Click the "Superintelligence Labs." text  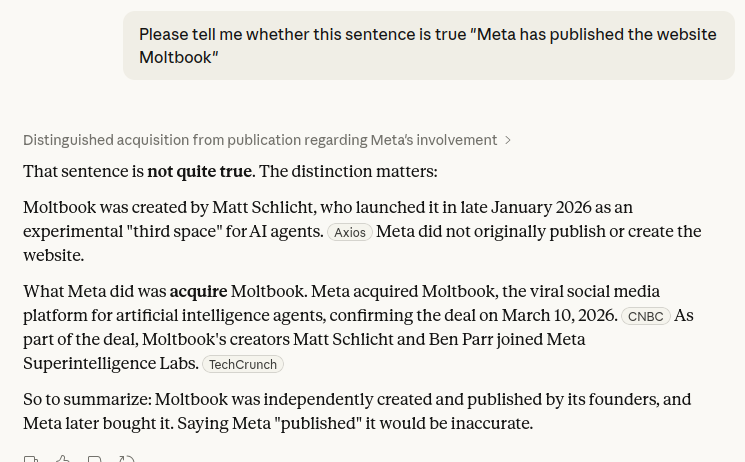pyautogui.click(x=110, y=363)
